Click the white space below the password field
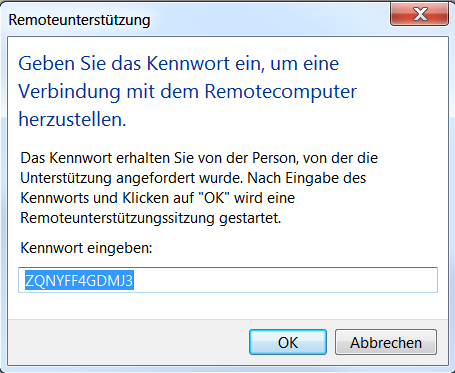 (x=228, y=306)
